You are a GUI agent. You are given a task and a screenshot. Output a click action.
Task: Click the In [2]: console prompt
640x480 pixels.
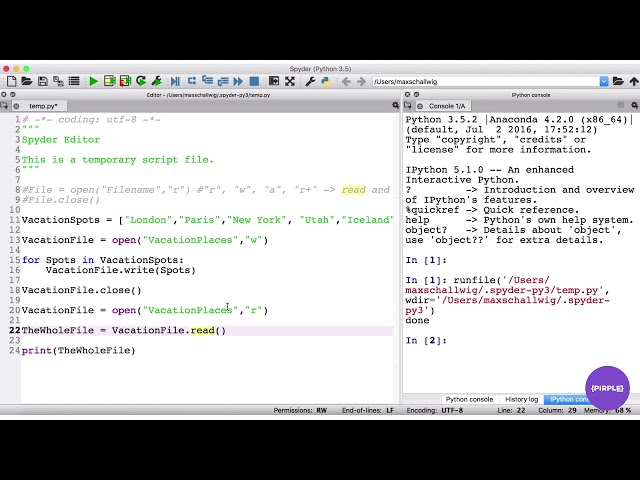[426, 340]
